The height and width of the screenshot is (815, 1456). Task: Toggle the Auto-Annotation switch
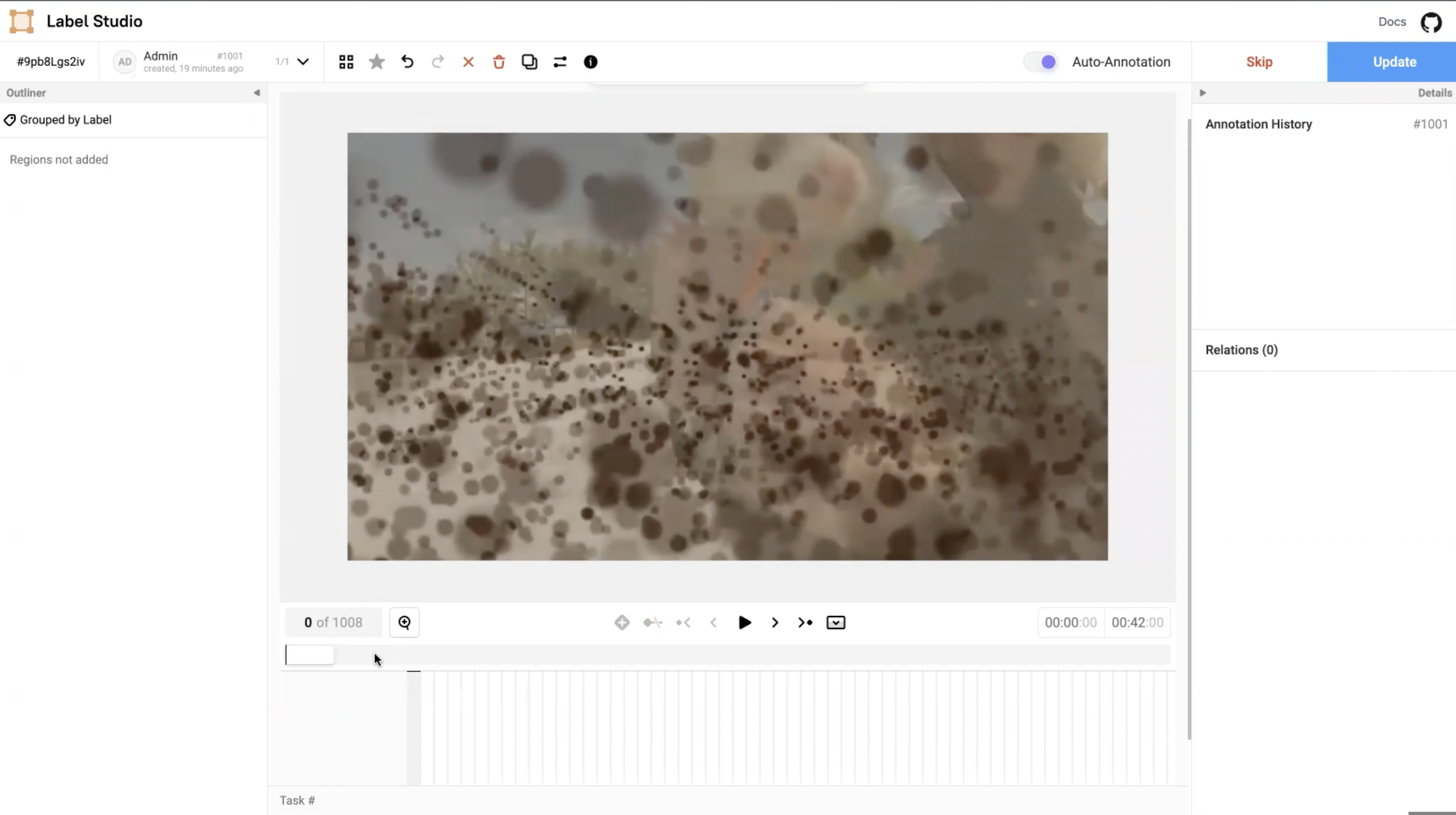coord(1041,62)
